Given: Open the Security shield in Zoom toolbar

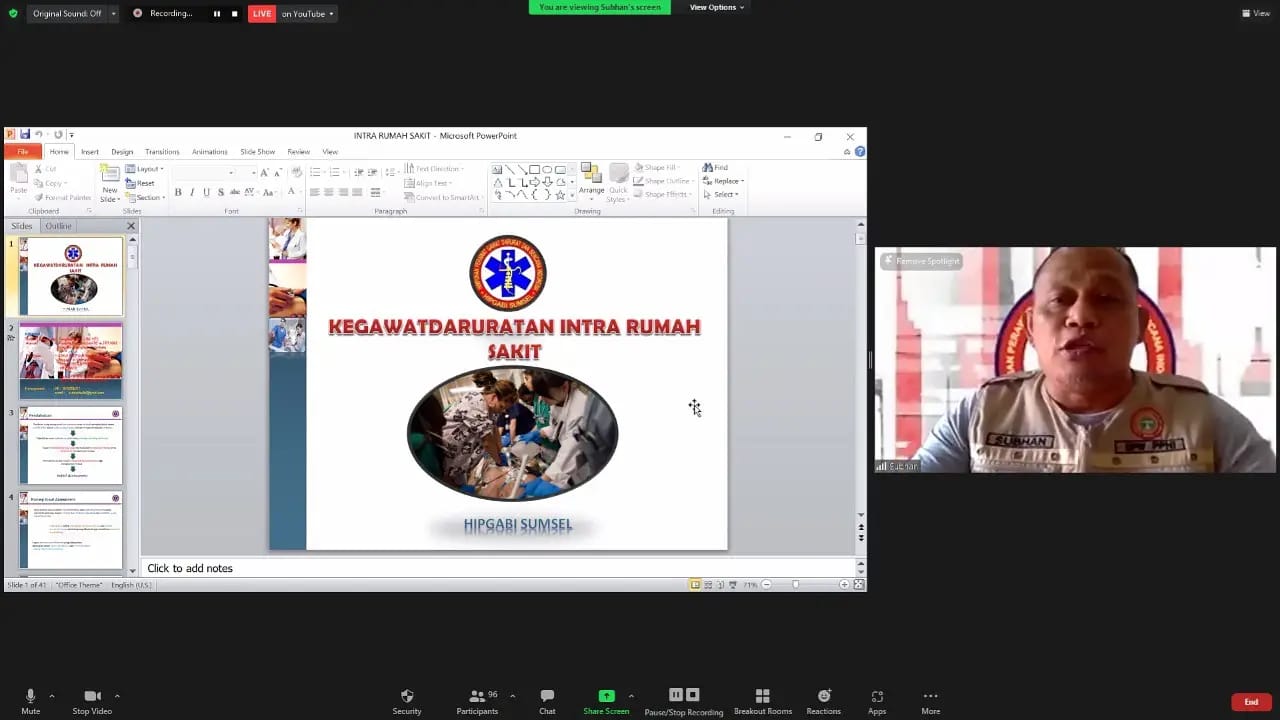Looking at the screenshot, I should click(x=406, y=696).
